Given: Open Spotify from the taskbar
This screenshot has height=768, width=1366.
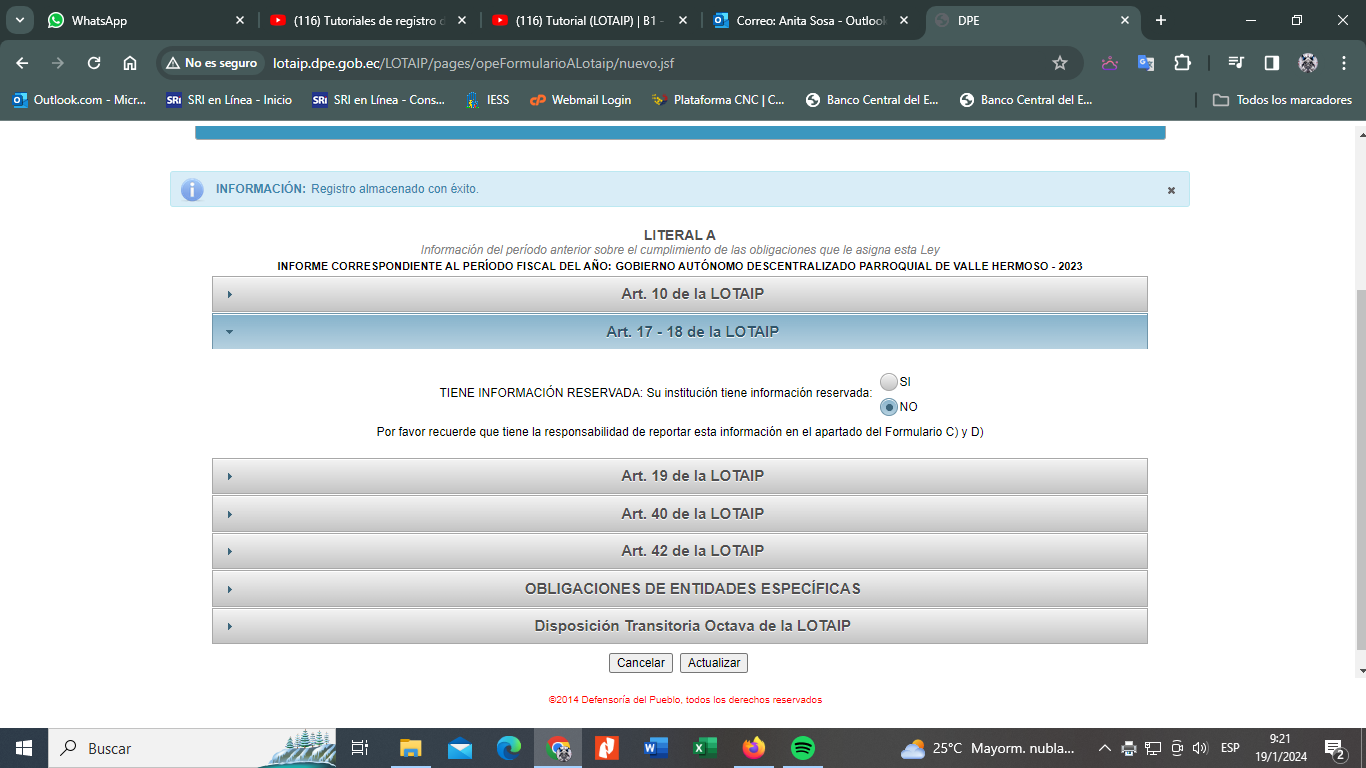Looking at the screenshot, I should point(802,748).
